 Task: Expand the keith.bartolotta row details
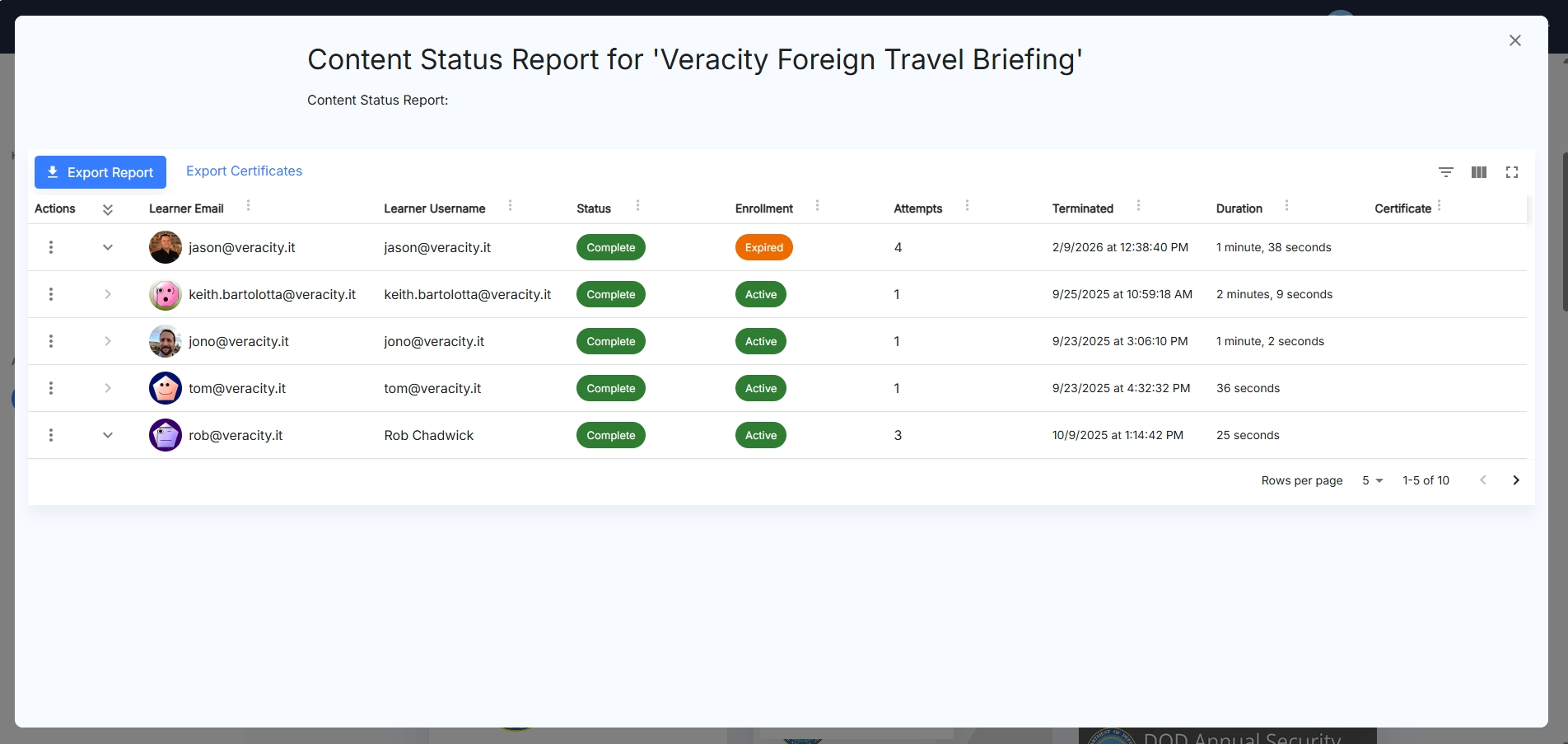tap(108, 294)
